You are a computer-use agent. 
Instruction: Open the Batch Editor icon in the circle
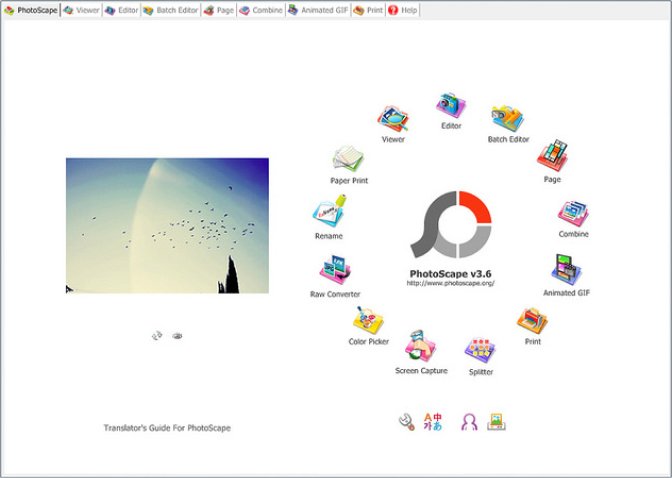click(x=508, y=118)
